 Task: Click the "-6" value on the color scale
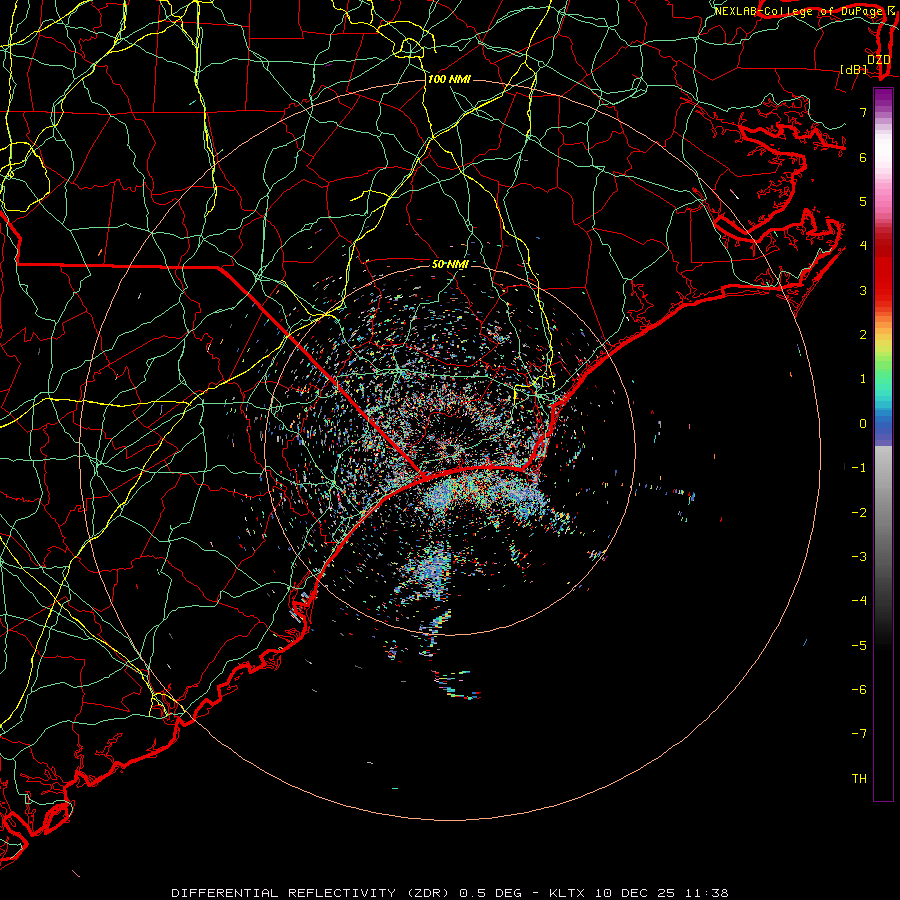(x=859, y=690)
